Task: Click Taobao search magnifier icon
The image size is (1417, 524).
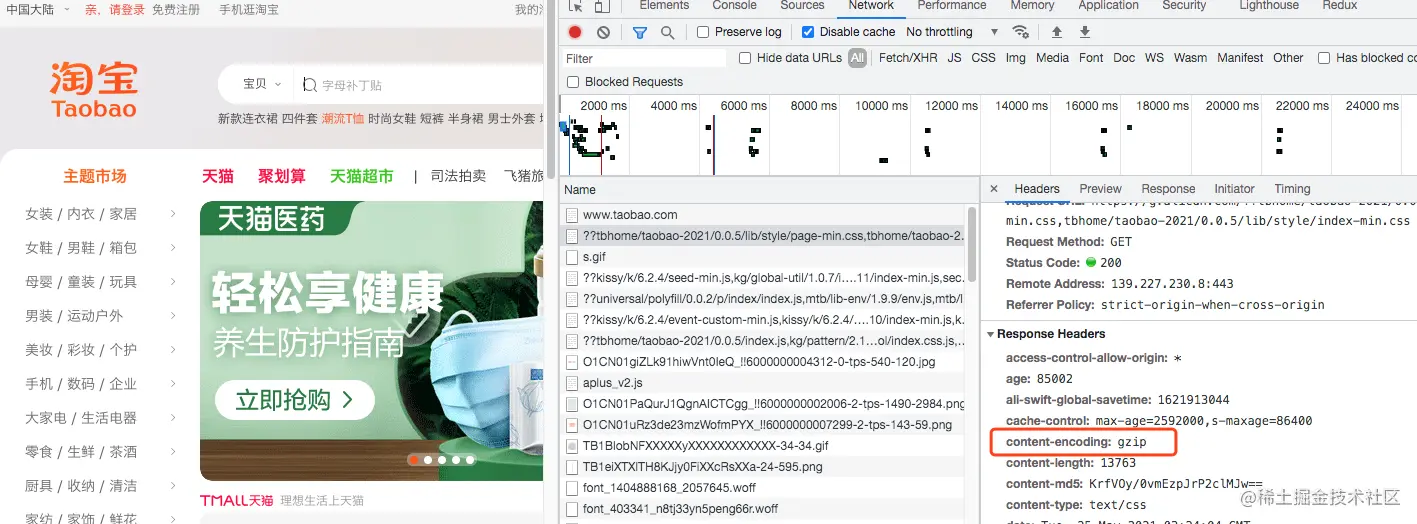Action: click(310, 85)
